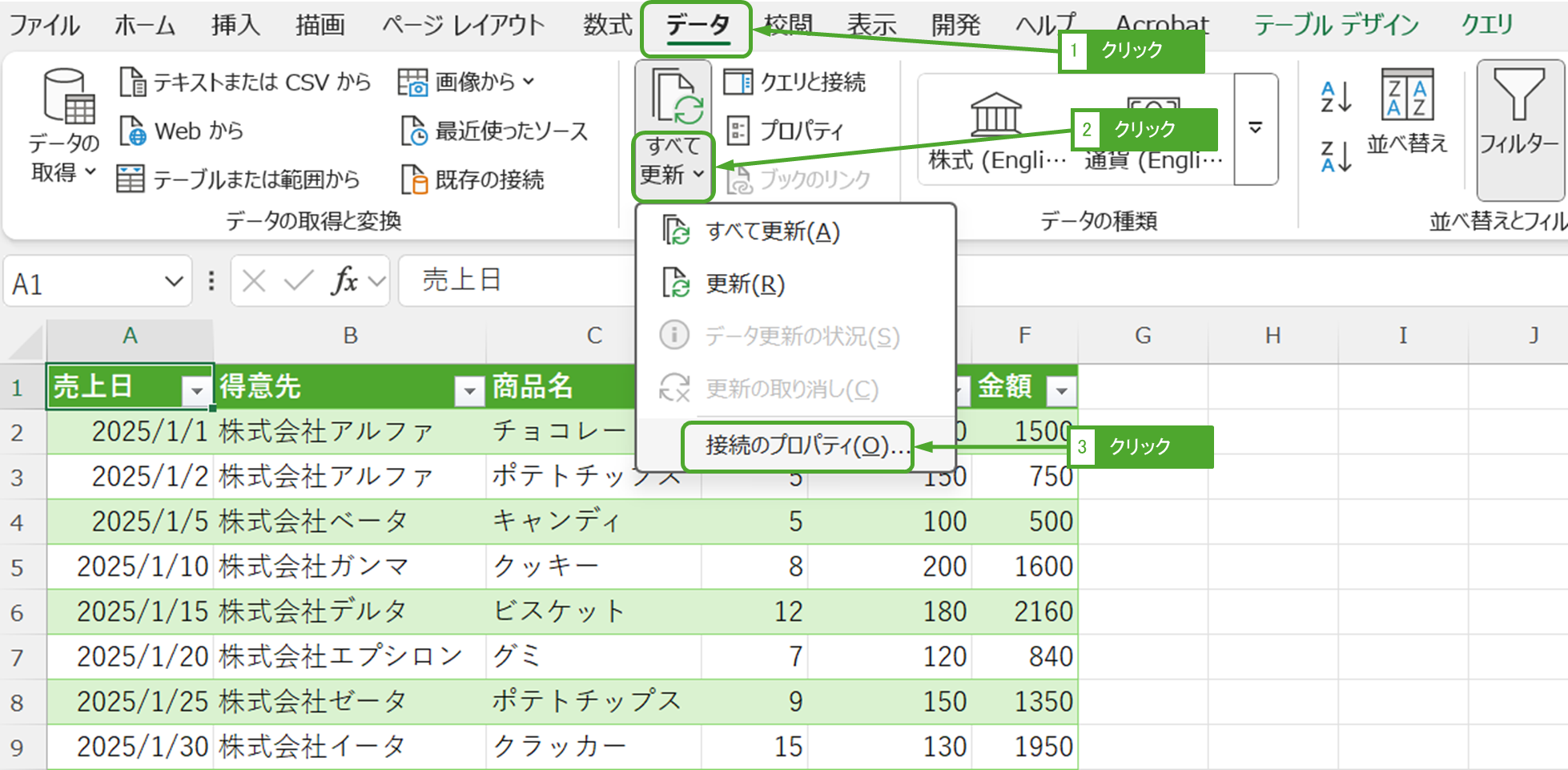Click the Get Data (データの取得) icon
The image size is (1568, 770).
tap(64, 96)
